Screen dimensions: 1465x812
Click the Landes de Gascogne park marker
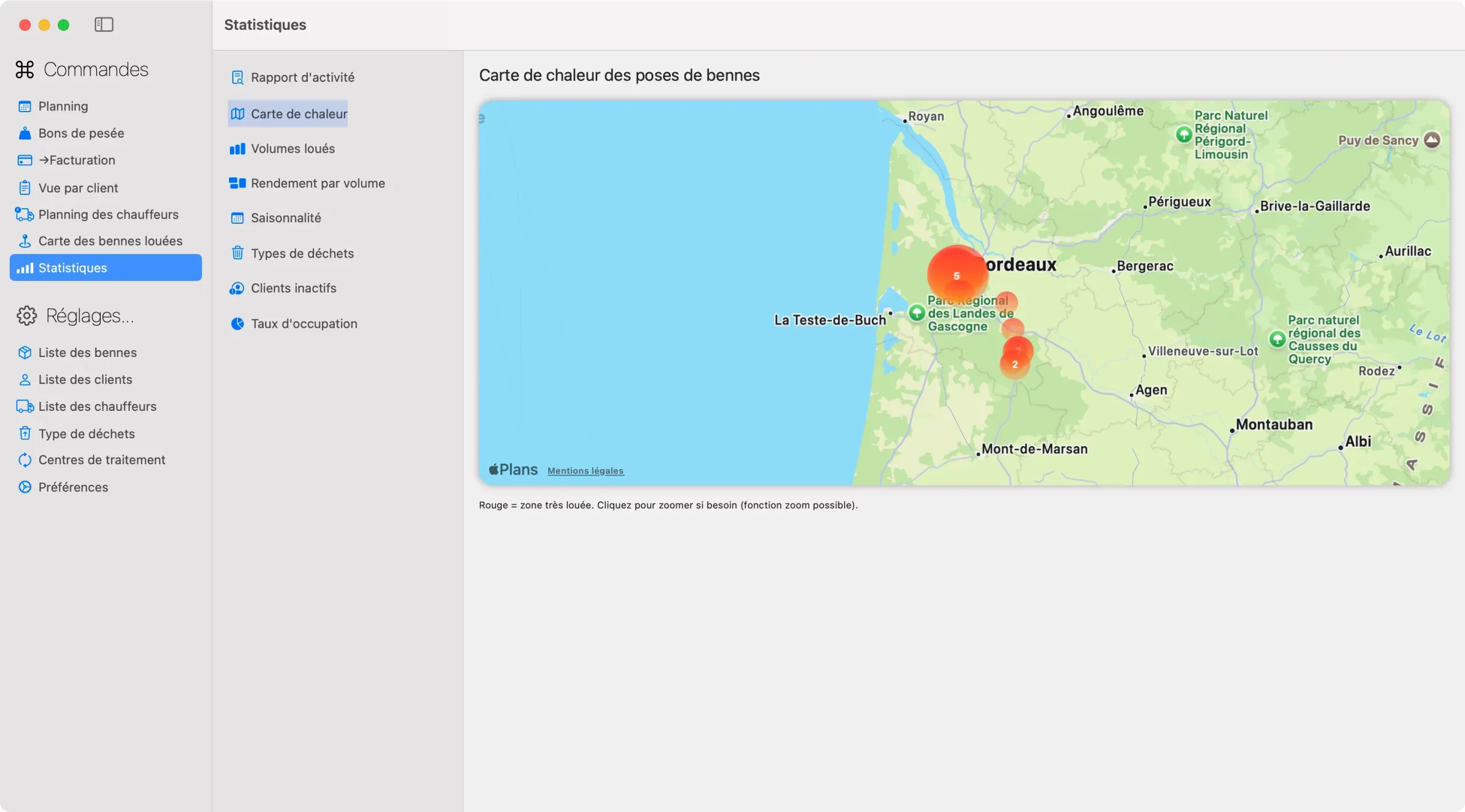click(917, 312)
